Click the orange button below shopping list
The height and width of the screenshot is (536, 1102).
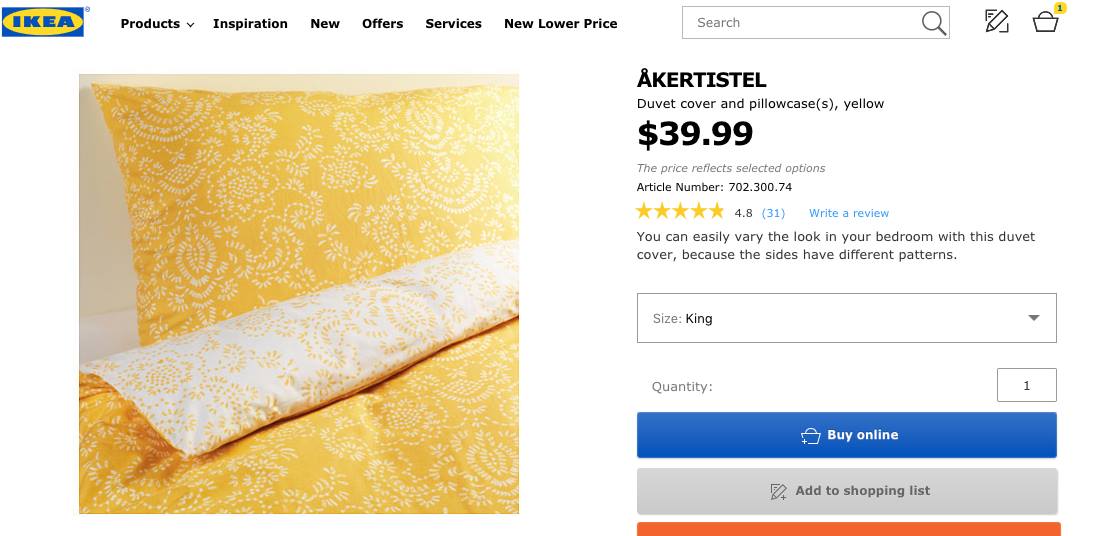[846, 529]
